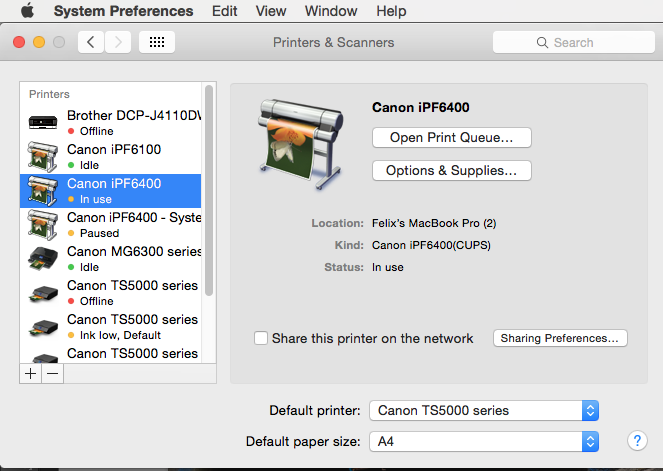663x471 pixels.
Task: Click the Sharing Preferences button
Action: (x=560, y=339)
